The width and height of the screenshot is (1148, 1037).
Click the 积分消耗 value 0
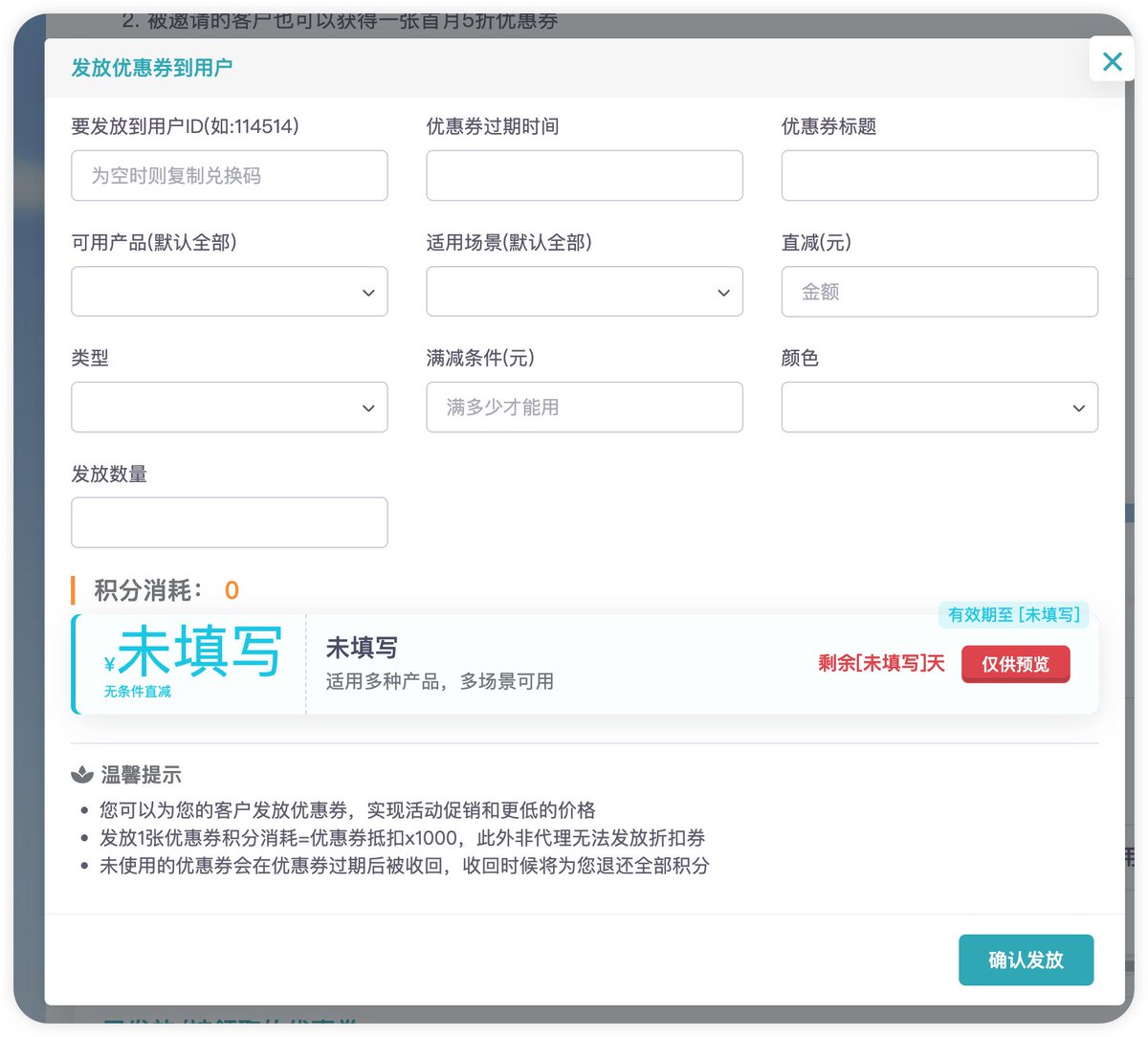pyautogui.click(x=232, y=590)
